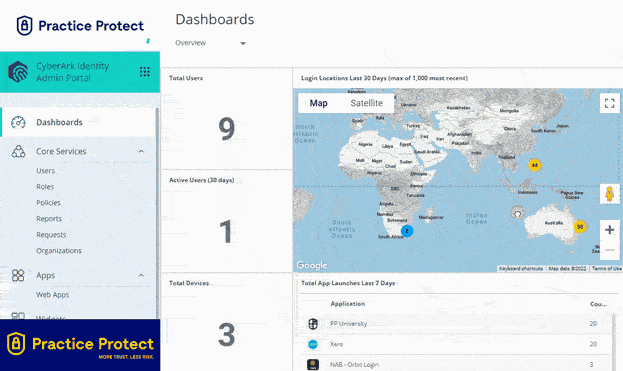Viewport: 623px width, 371px height.
Task: Collapse the Apps section
Action: point(141,275)
